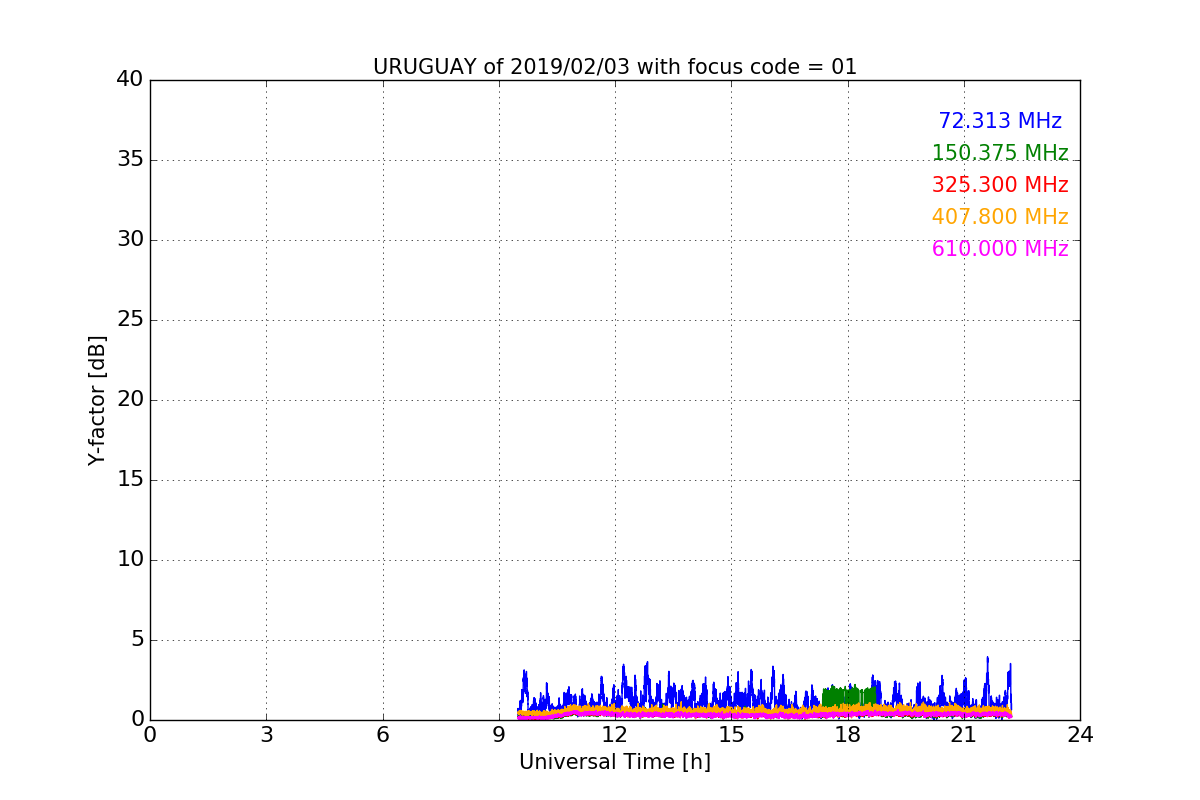Click x-axis tick value 3
Viewport: 1200px width, 800px height.
(x=266, y=734)
